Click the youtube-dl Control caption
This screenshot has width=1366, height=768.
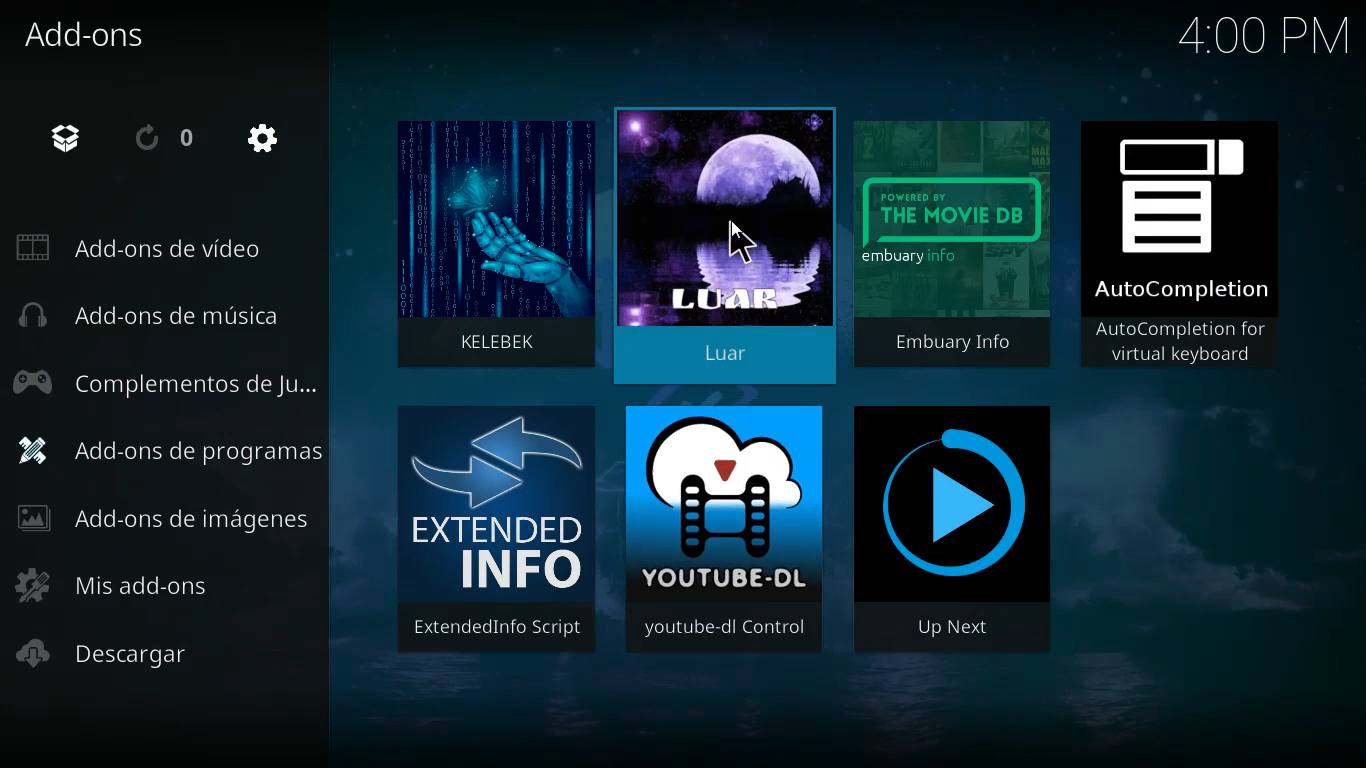point(724,627)
